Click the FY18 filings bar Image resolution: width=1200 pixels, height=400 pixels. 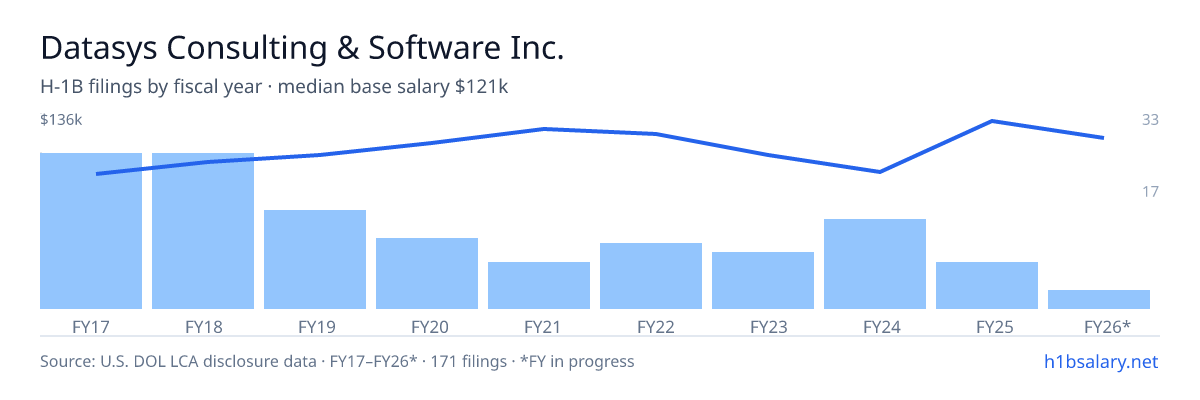(203, 231)
